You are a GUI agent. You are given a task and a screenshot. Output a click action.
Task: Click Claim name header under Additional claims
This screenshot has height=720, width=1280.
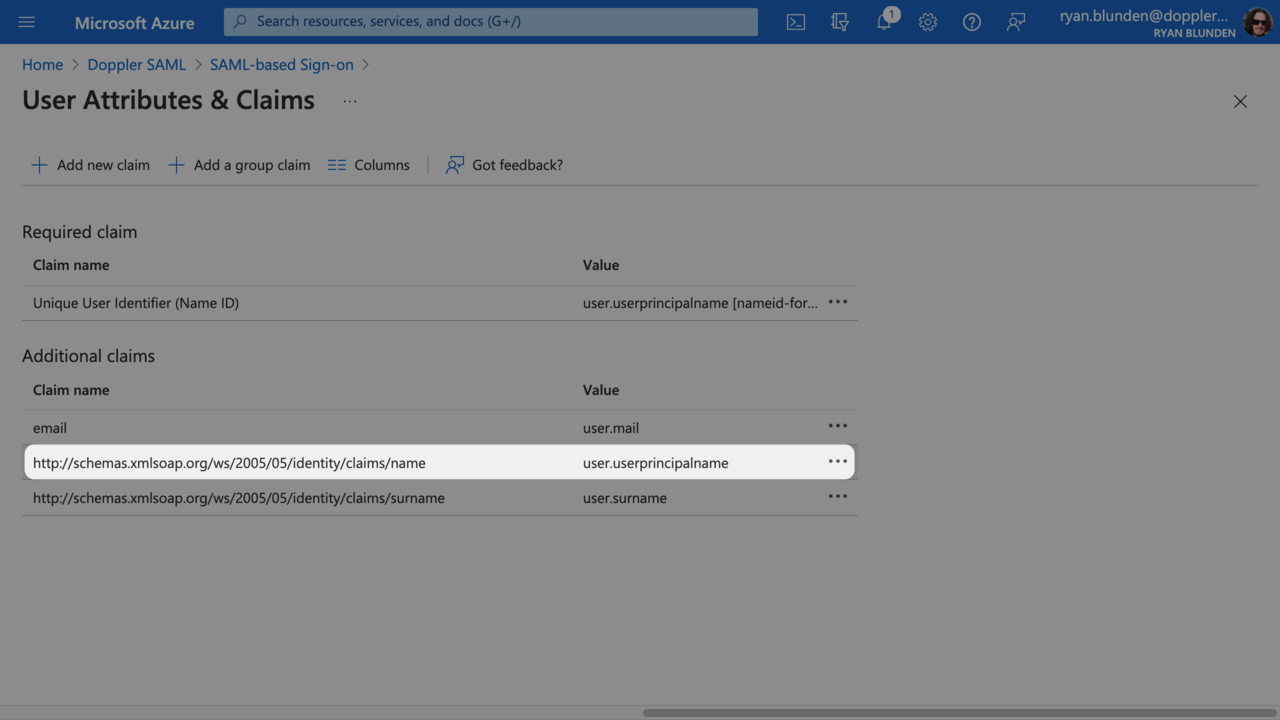pos(71,390)
